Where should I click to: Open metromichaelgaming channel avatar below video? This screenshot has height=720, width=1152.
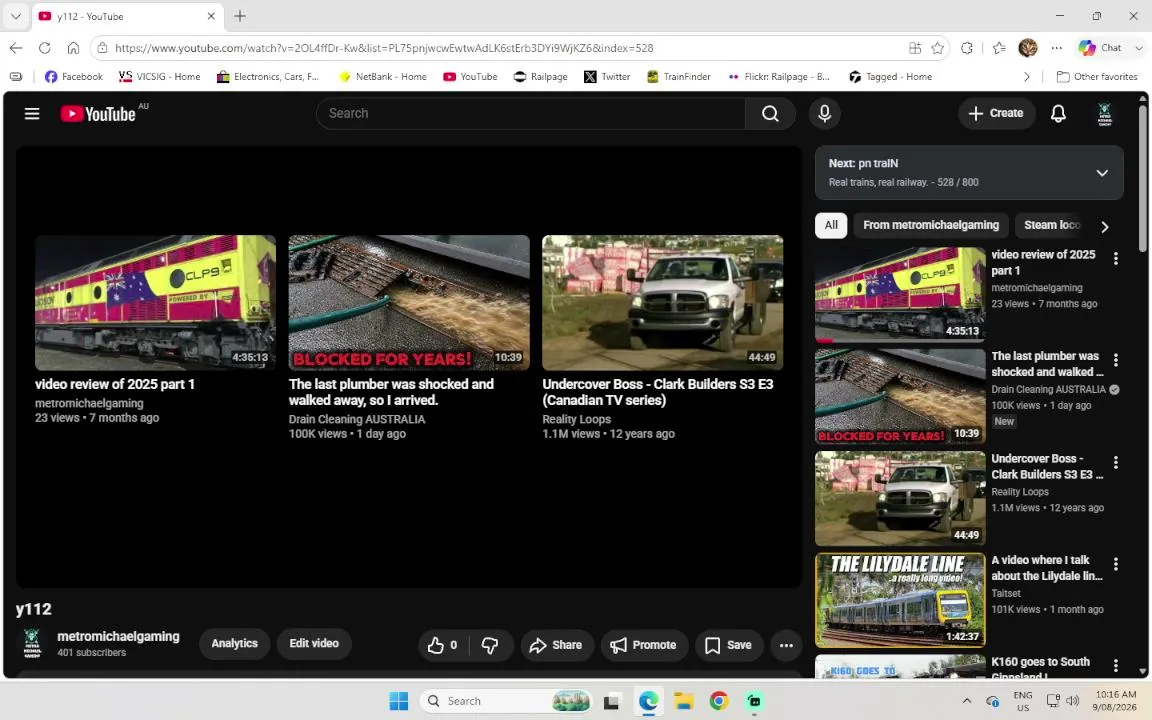click(32, 644)
